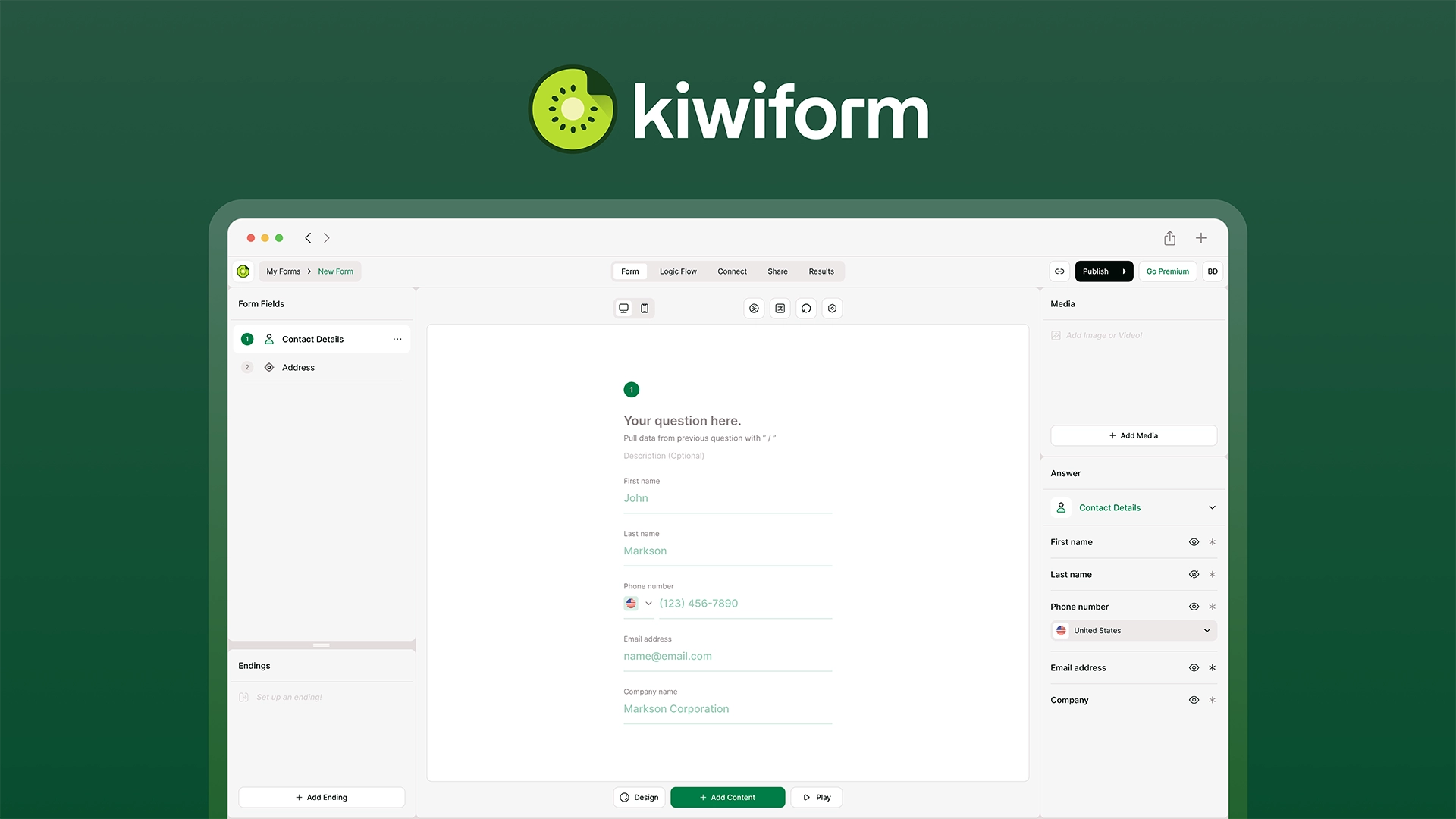Click the Your question here field
The width and height of the screenshot is (1456, 819).
(x=682, y=421)
